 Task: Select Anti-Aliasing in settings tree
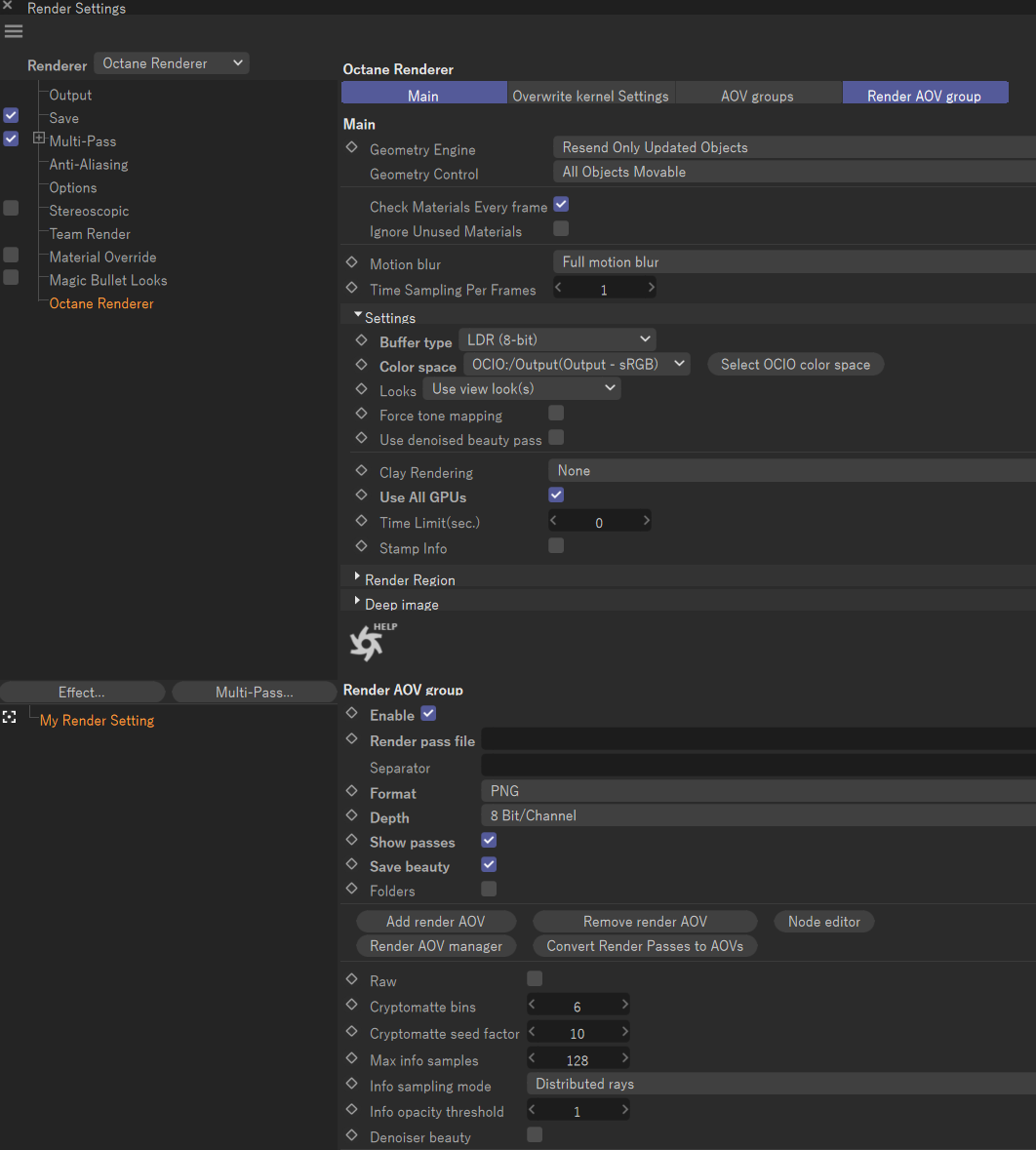pyautogui.click(x=89, y=164)
